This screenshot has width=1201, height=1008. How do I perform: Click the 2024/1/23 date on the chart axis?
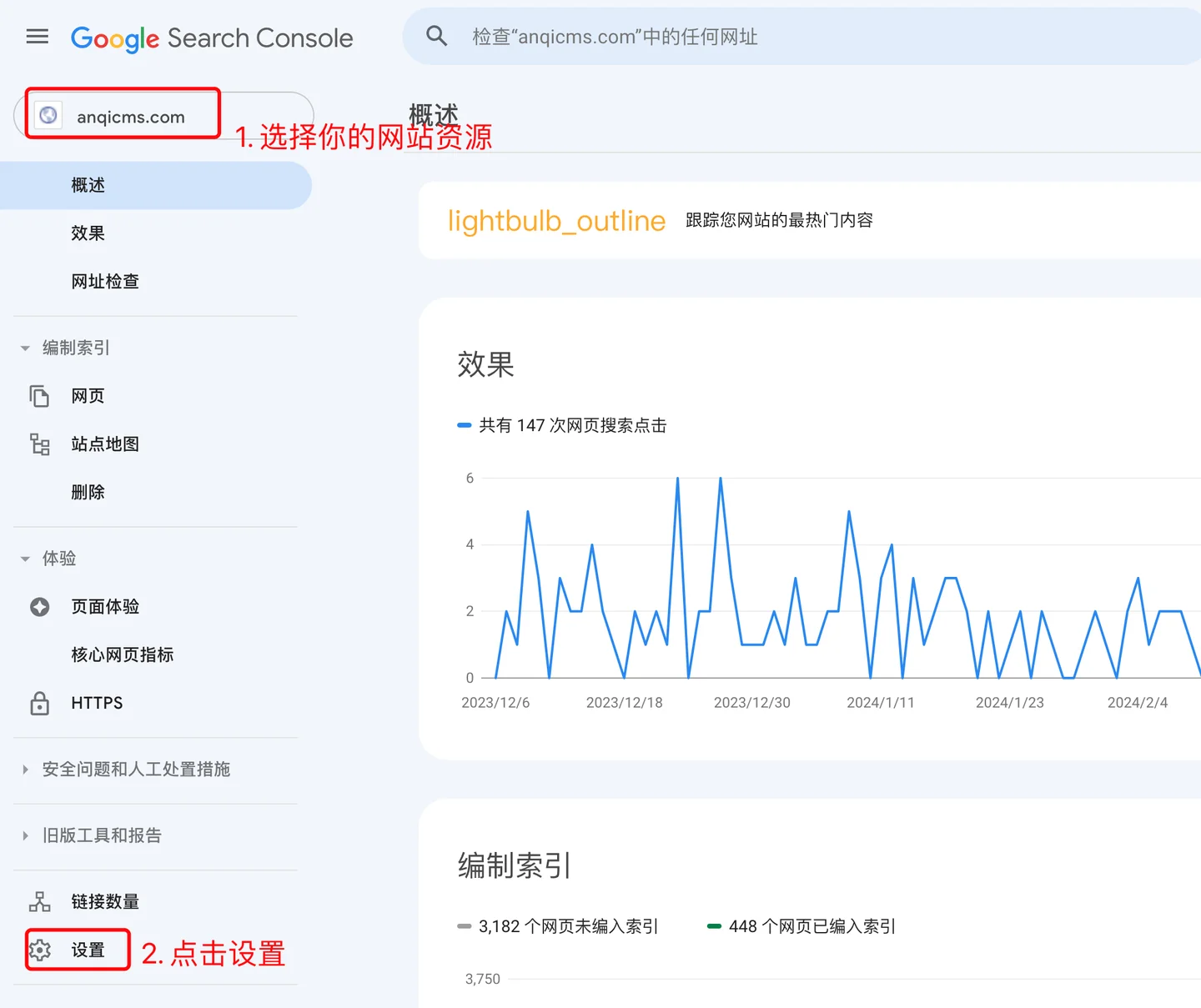point(1010,703)
